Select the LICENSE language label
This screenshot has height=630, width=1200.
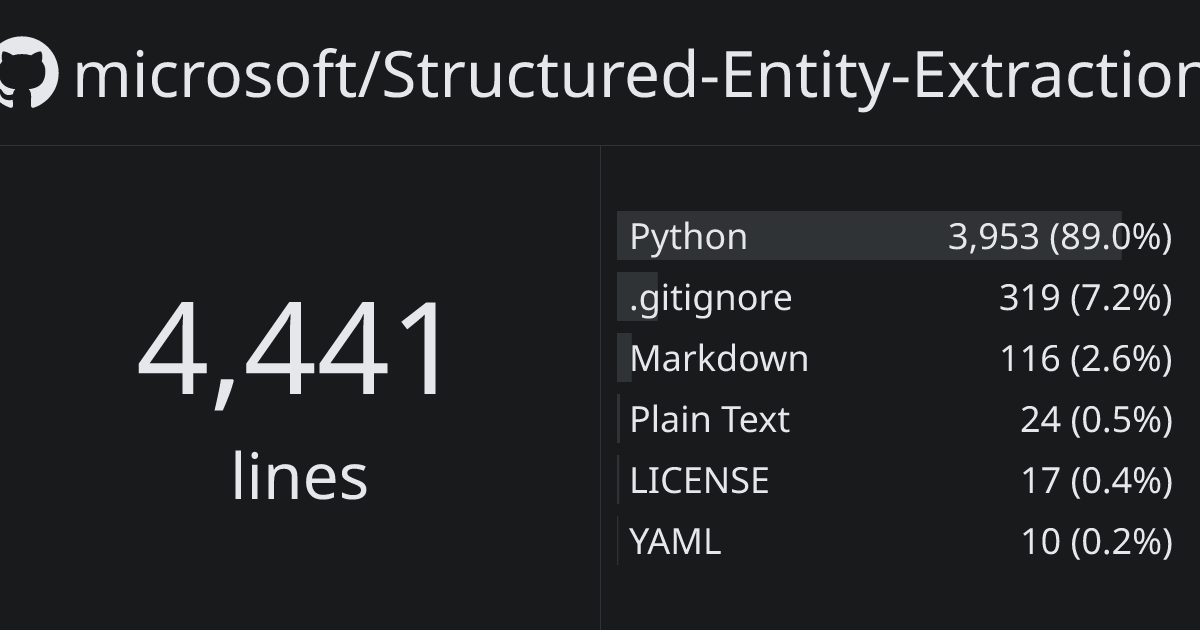[x=699, y=481]
